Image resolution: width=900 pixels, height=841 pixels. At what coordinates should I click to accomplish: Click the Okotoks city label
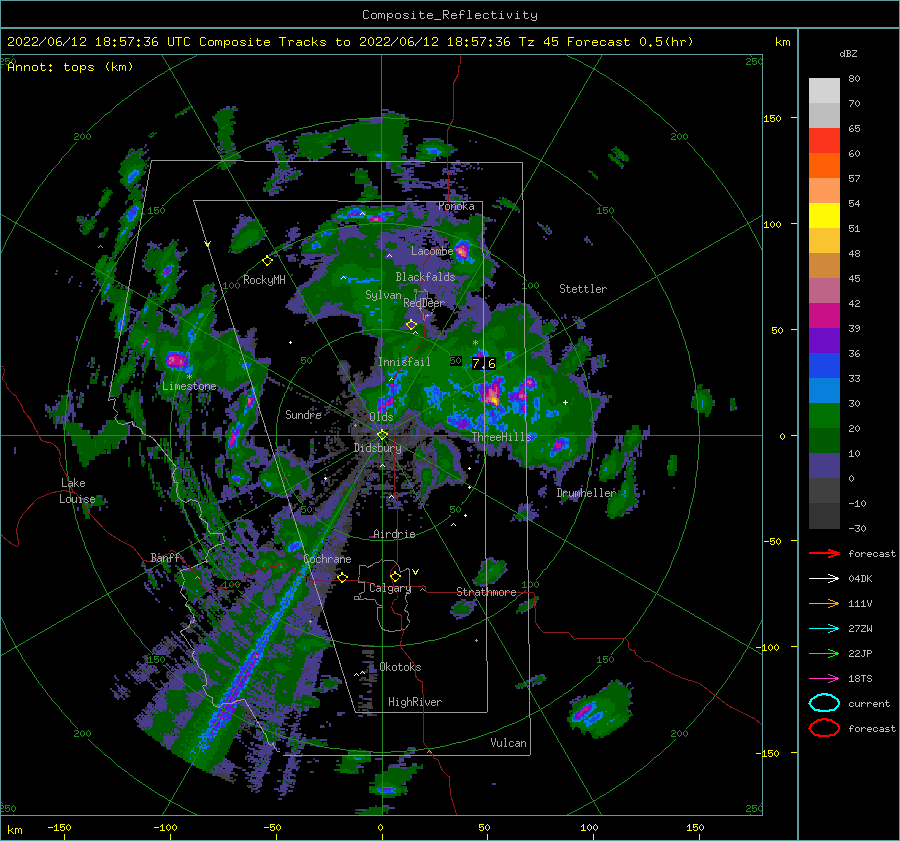(400, 667)
